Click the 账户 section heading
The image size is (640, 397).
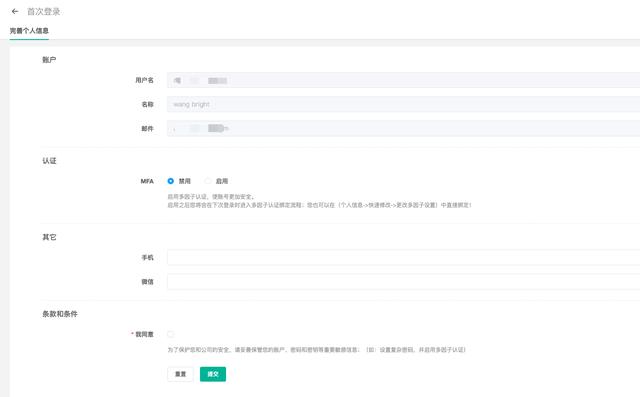point(49,60)
